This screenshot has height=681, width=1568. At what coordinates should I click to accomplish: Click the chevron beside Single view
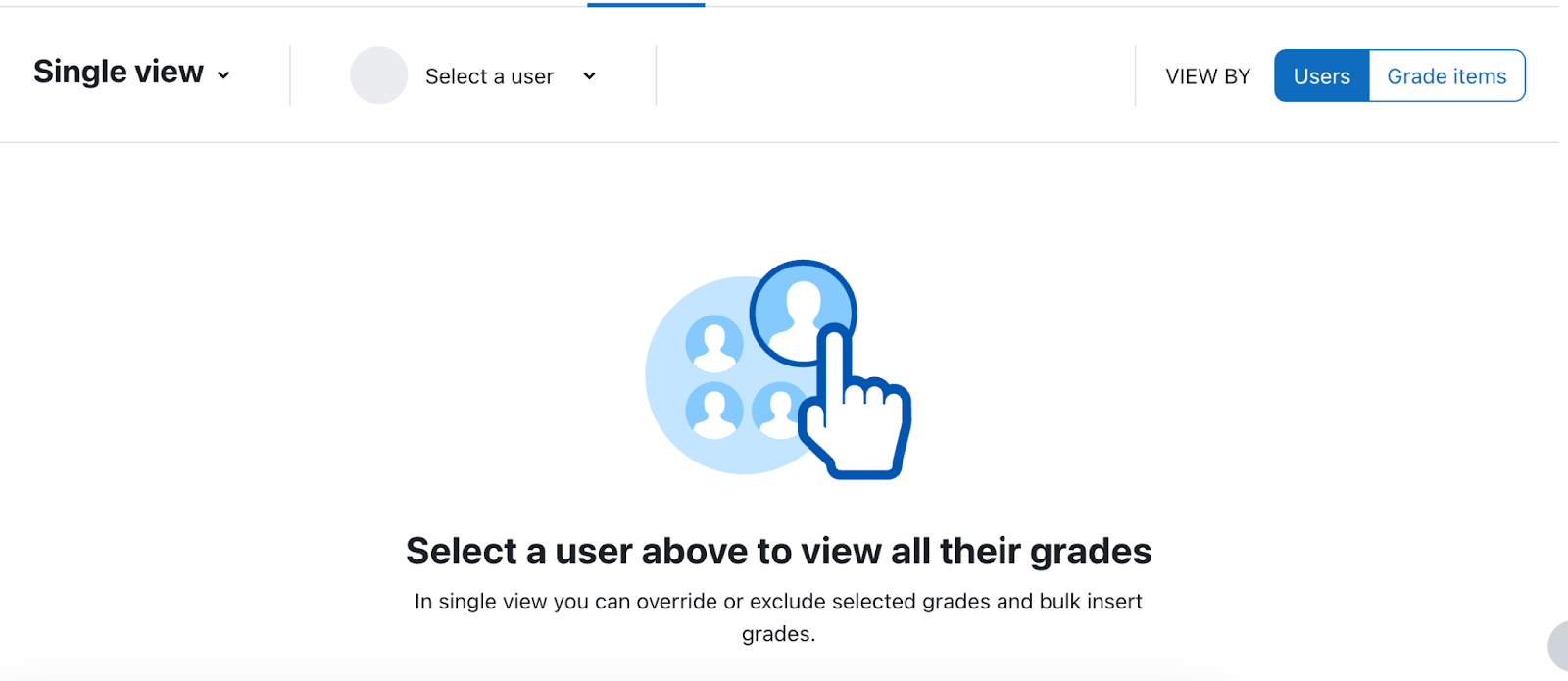[223, 75]
